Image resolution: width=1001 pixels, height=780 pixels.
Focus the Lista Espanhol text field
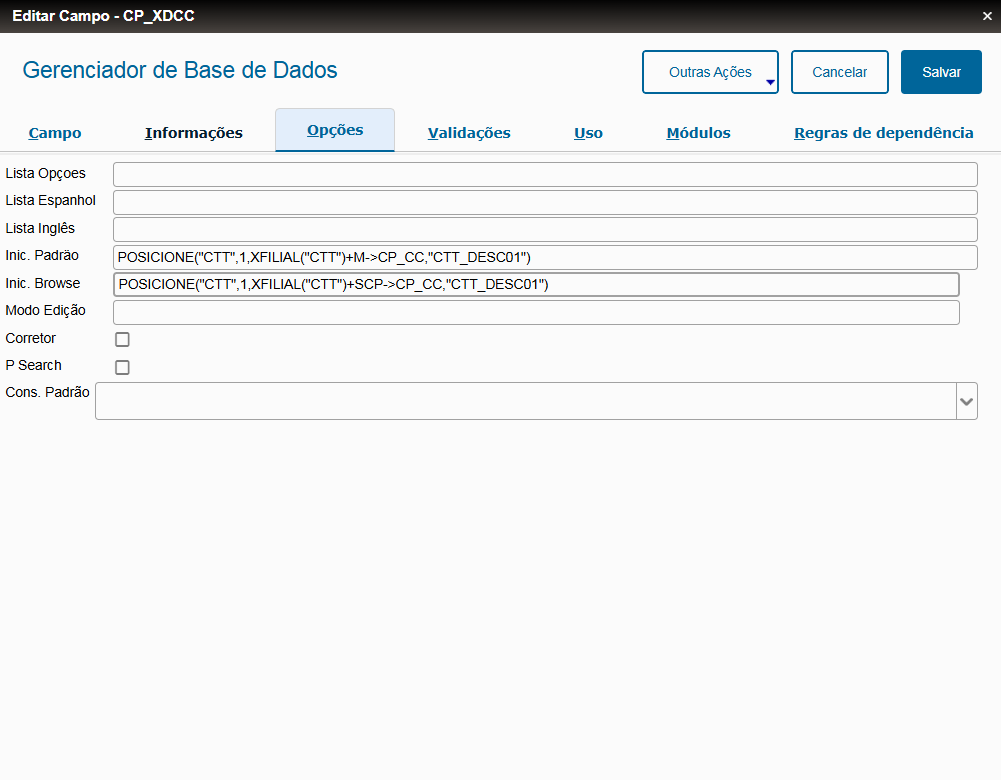545,202
